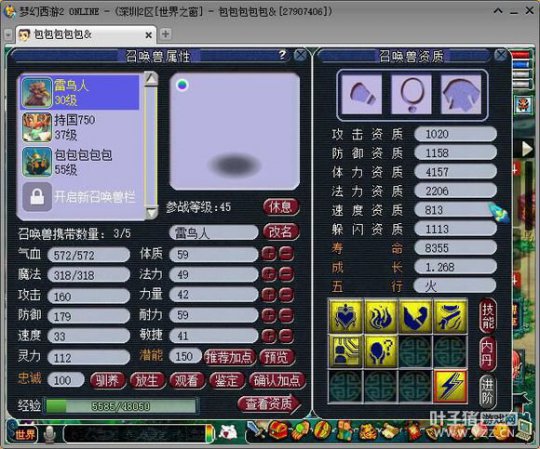Click plus button for 敏捷 attribute
Image resolution: width=540 pixels, height=449 pixels.
tap(269, 336)
